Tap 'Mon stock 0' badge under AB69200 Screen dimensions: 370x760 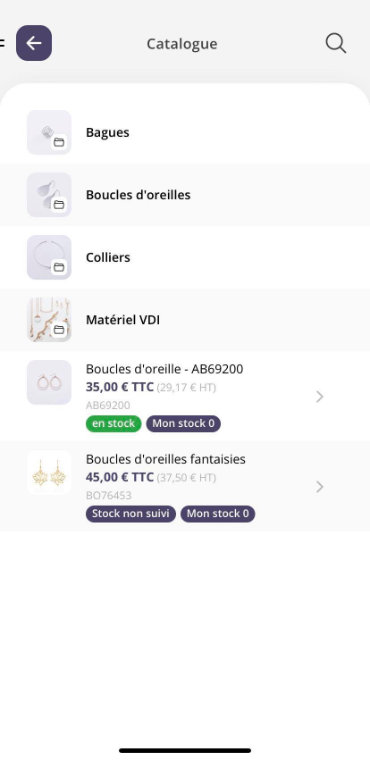tap(183, 424)
